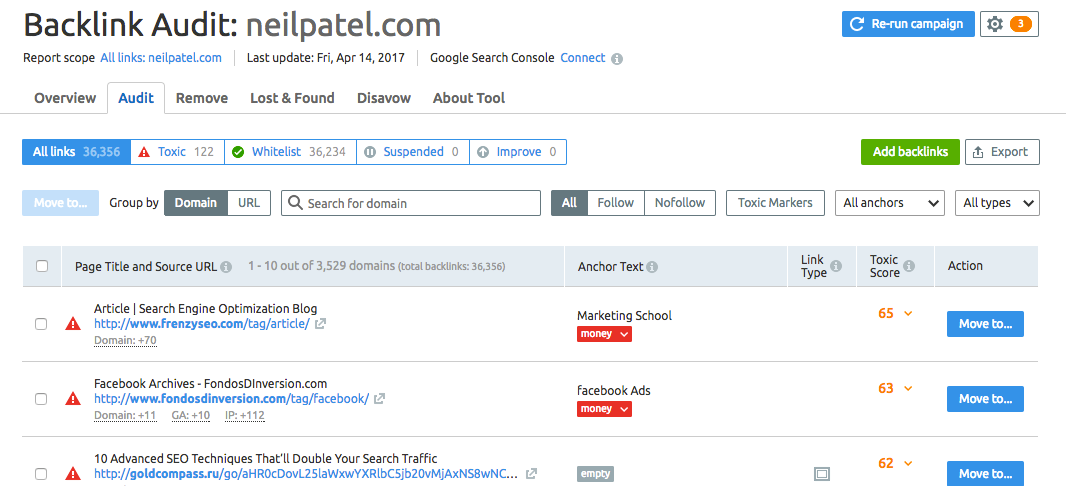The image size is (1066, 486).
Task: Click the Link Type info icon
Action: click(x=836, y=266)
